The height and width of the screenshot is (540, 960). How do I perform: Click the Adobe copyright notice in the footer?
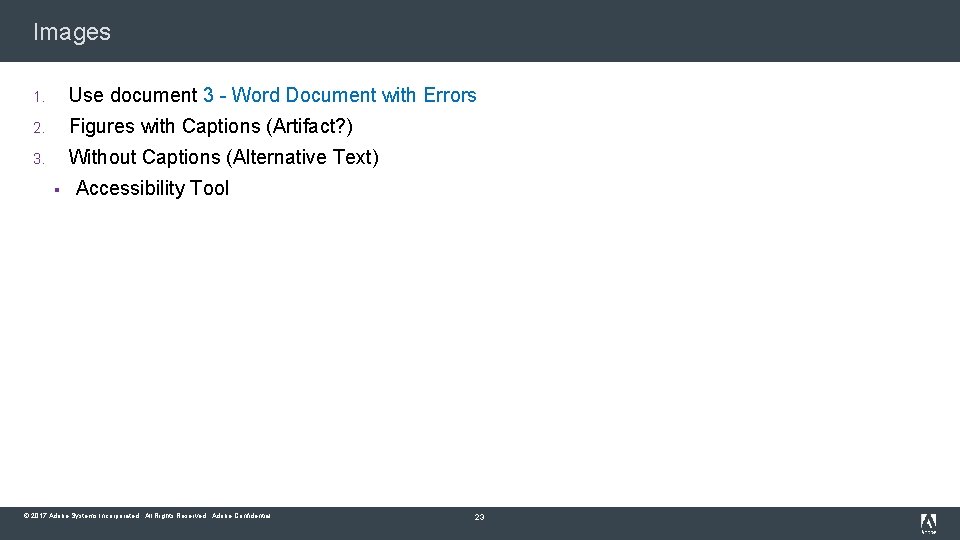(x=147, y=516)
